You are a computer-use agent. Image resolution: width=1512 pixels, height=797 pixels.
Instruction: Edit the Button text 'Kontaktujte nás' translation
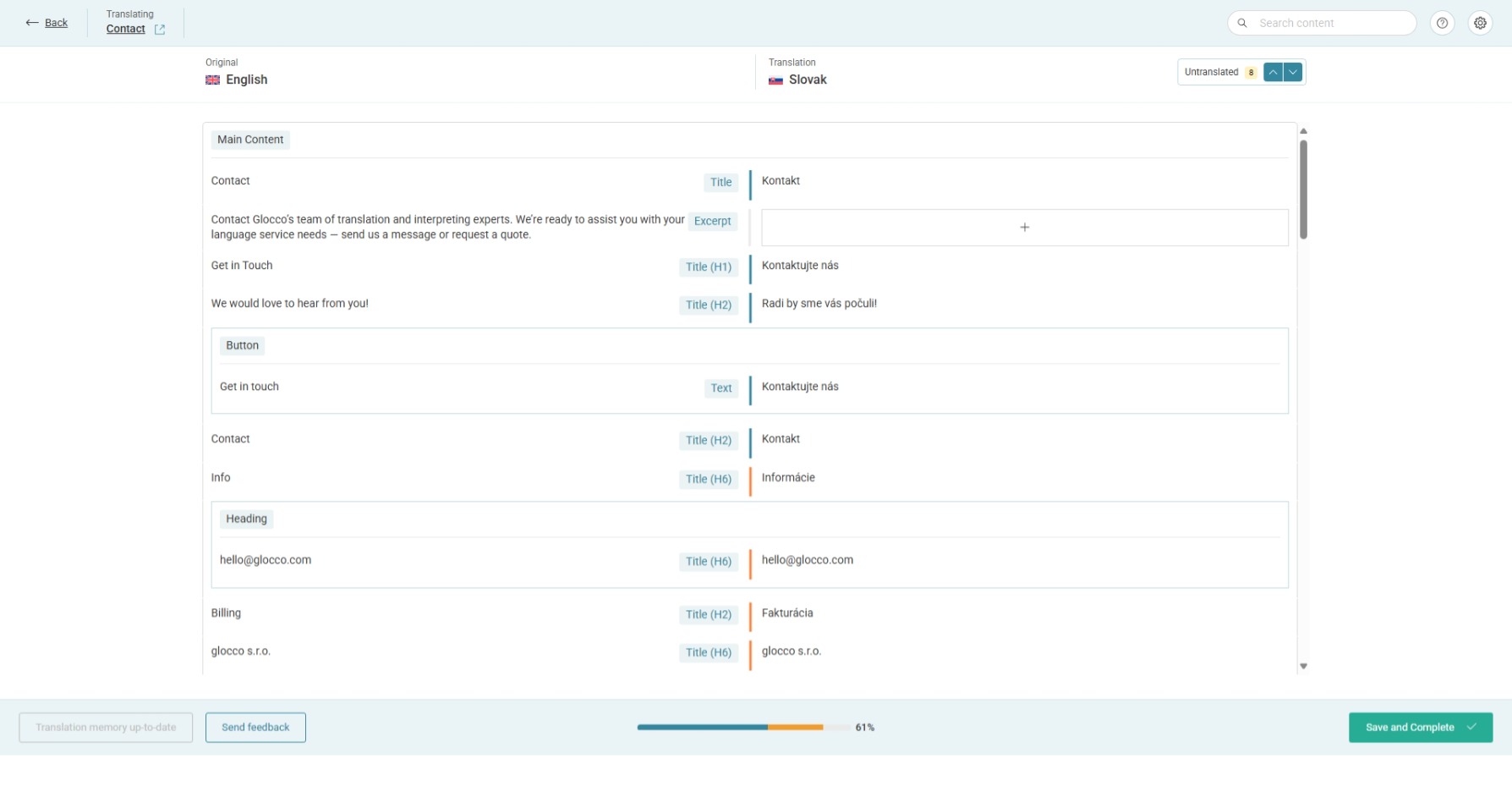coord(800,386)
